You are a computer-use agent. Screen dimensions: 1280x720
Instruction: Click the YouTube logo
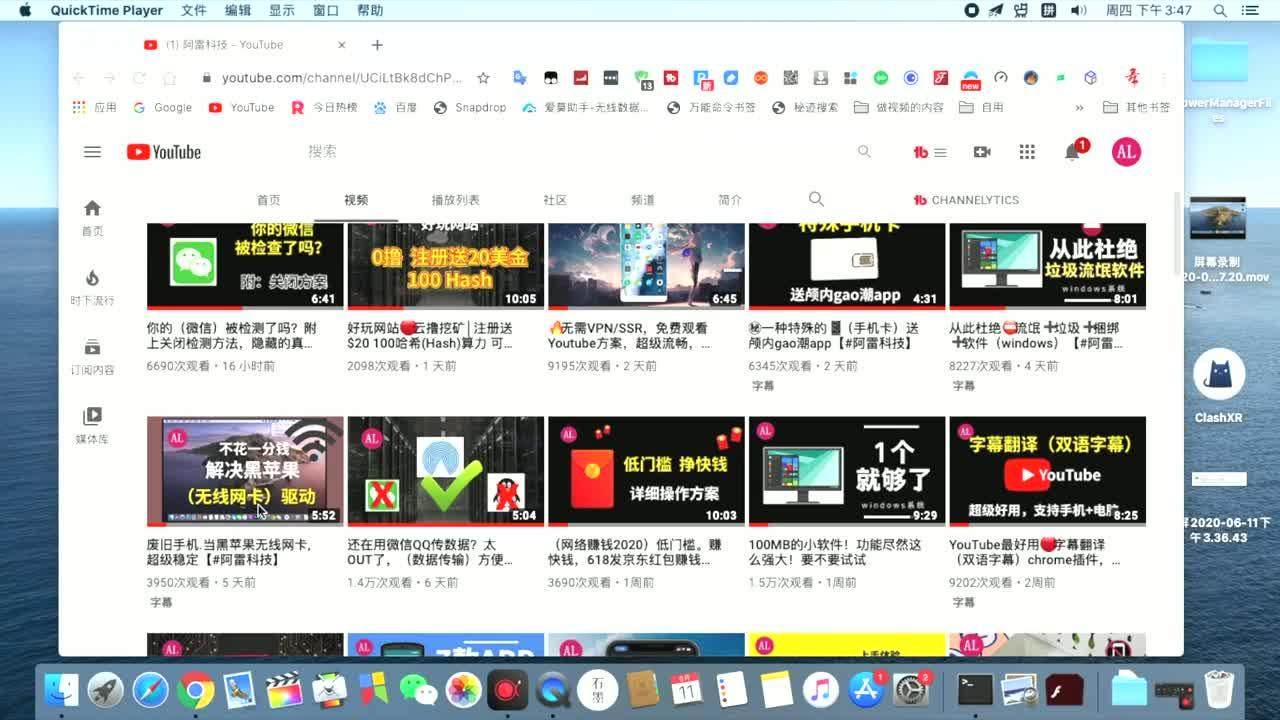[x=163, y=152]
